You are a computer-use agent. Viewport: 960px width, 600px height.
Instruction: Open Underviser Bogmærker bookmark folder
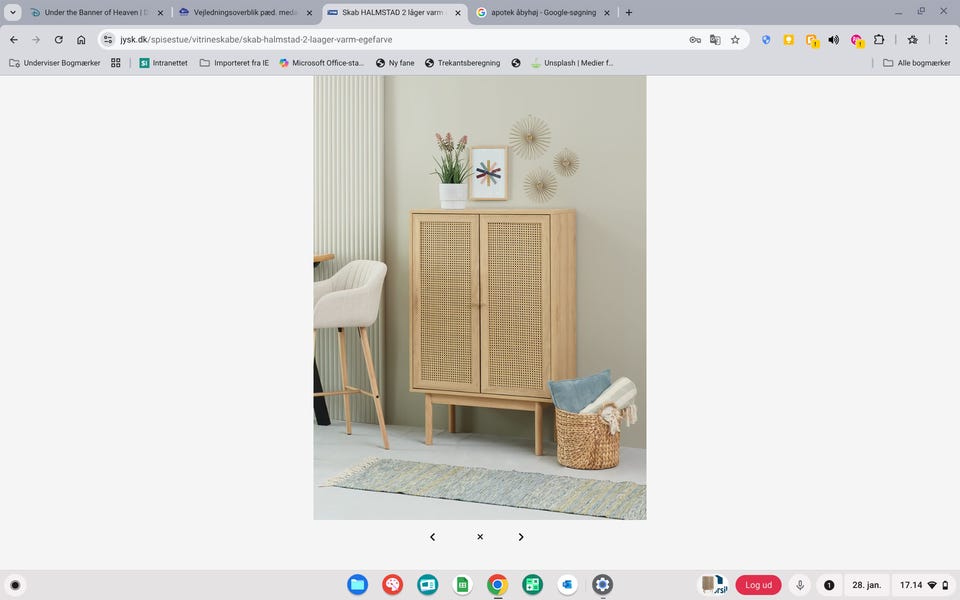55,63
